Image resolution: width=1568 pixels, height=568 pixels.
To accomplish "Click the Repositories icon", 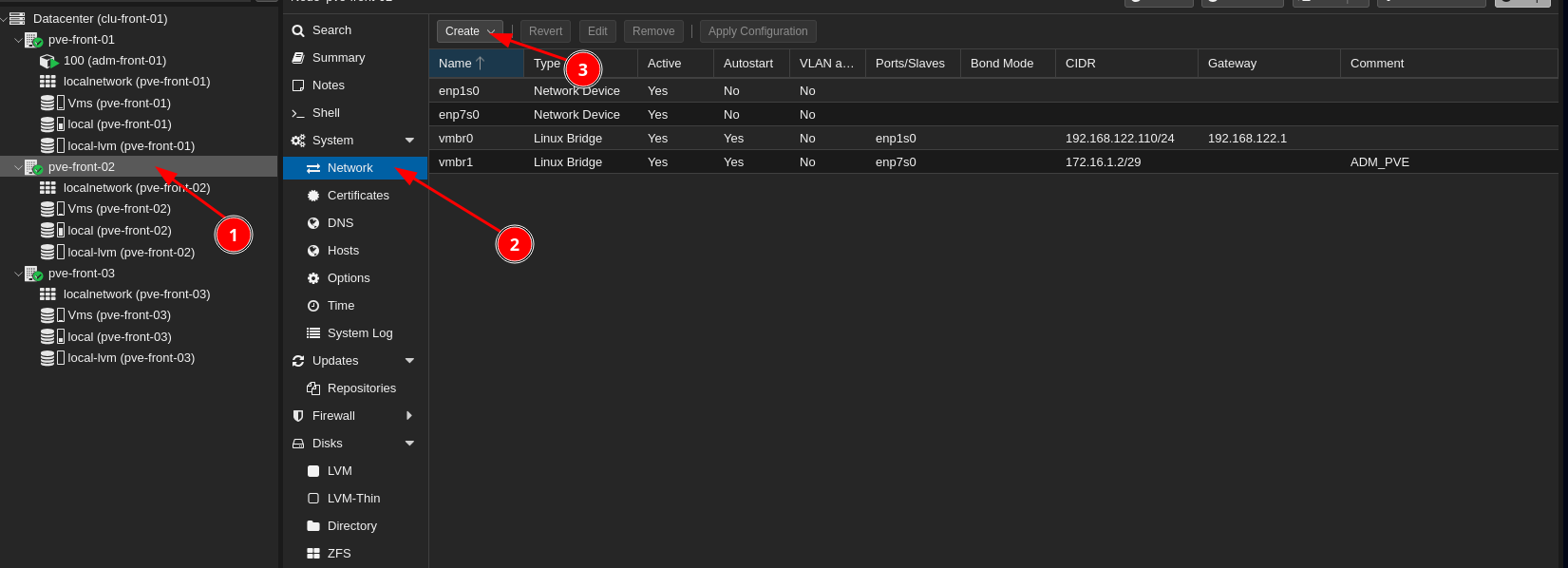I will point(313,388).
